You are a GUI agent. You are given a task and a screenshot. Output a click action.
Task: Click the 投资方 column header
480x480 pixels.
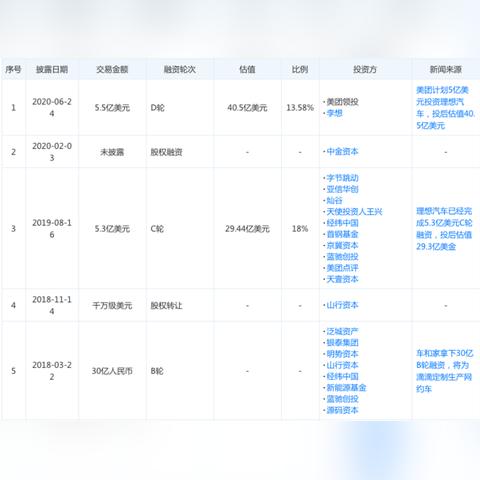point(365,69)
